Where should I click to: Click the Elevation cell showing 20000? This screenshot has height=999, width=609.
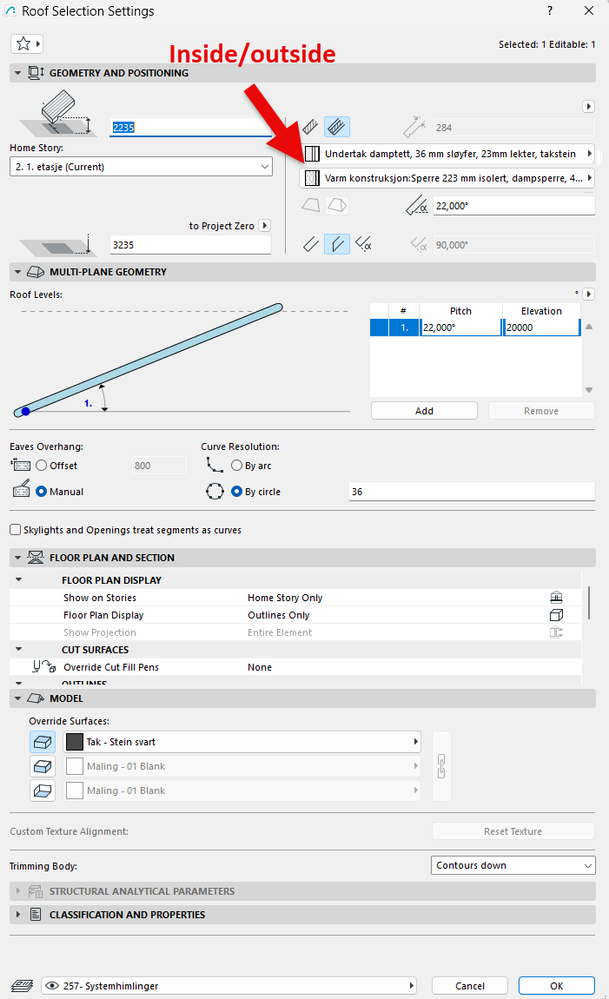click(x=541, y=327)
